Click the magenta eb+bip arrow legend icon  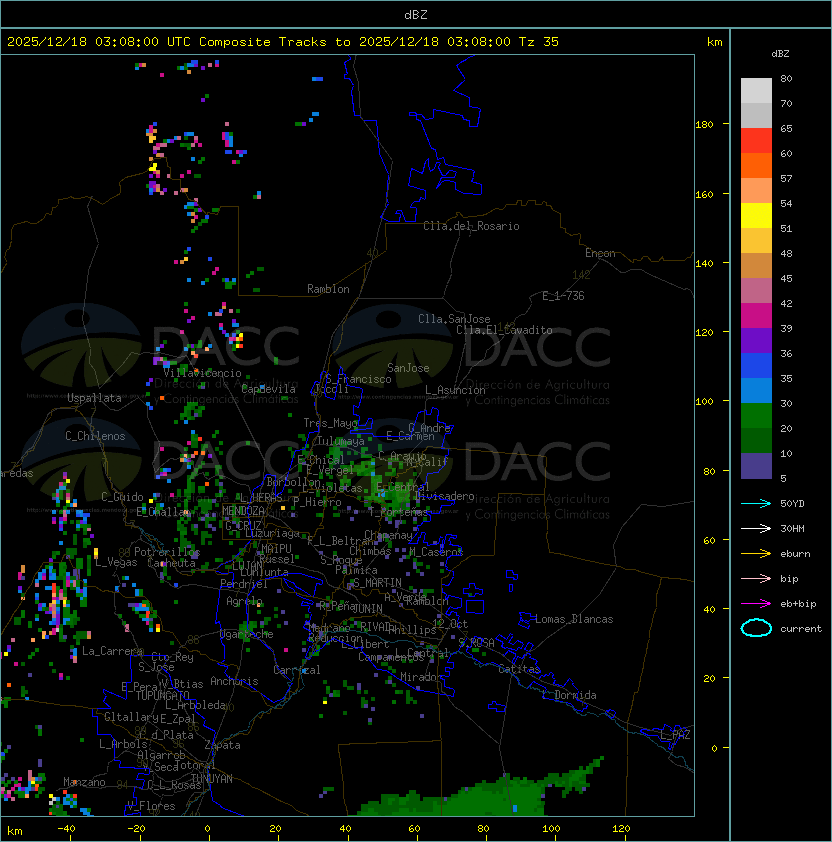[x=756, y=604]
